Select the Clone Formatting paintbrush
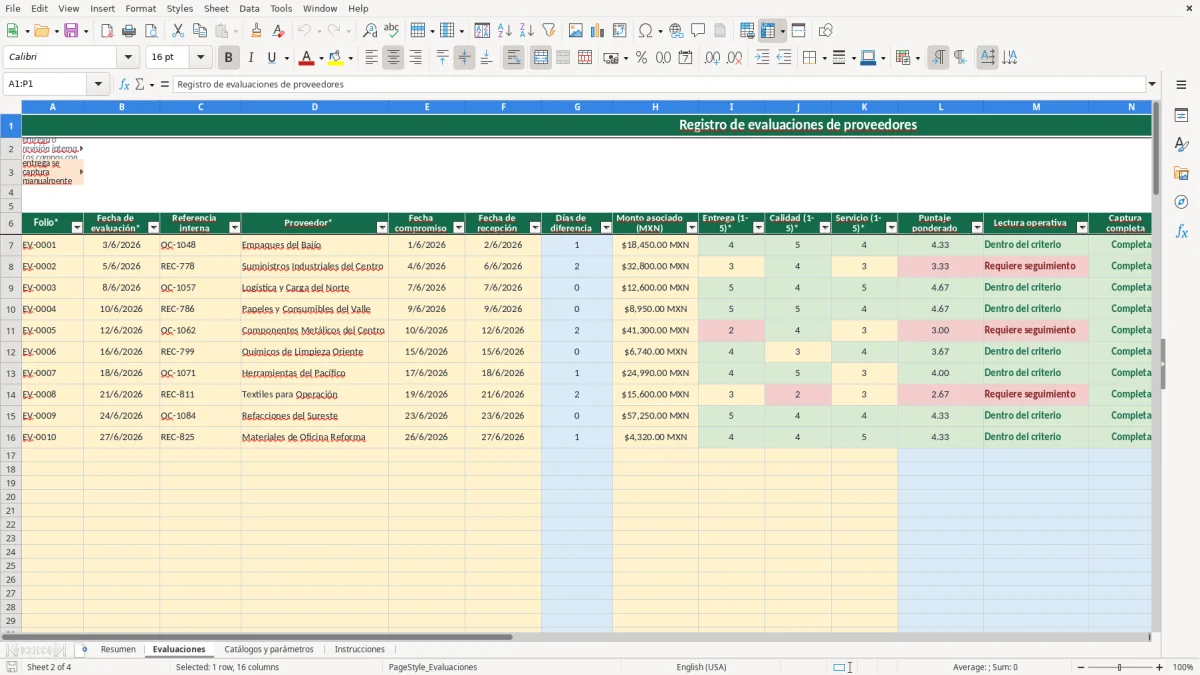1200x675 pixels. tap(256, 31)
